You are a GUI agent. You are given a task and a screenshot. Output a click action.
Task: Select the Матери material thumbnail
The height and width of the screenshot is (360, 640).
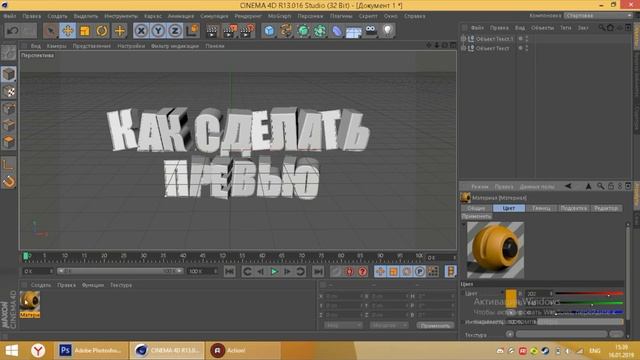(30, 304)
